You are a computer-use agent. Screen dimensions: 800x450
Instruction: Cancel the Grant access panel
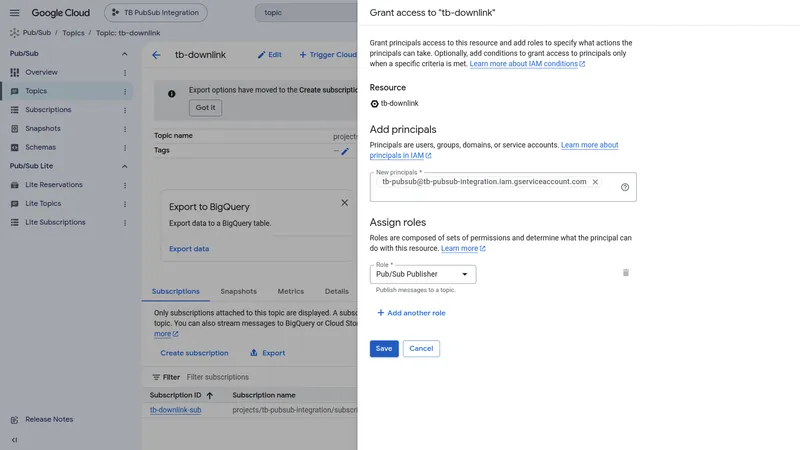pos(421,349)
